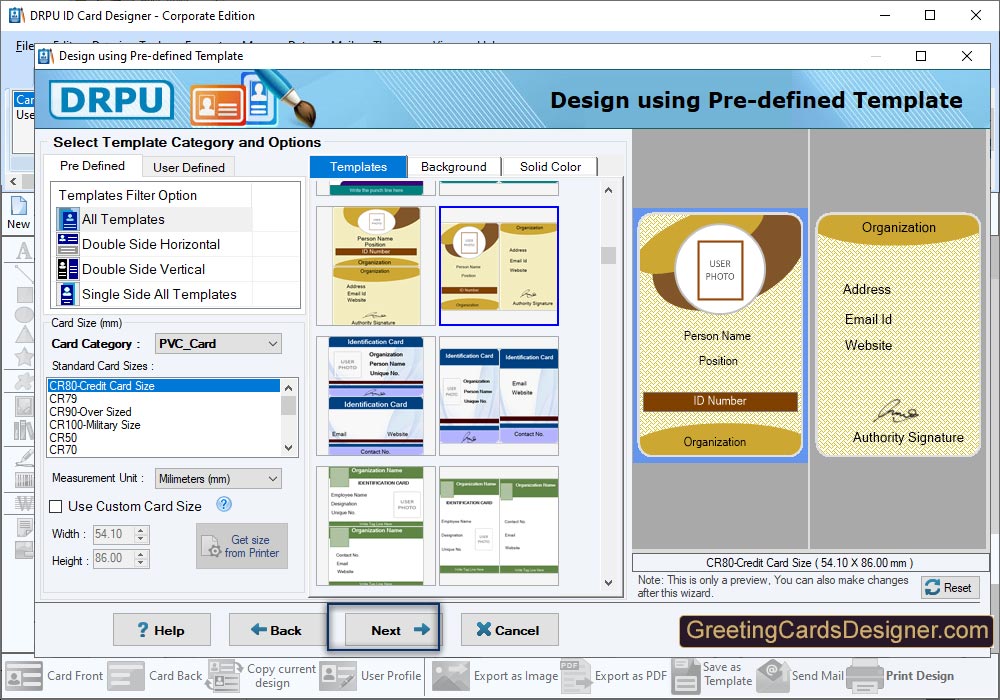Select the Text tool in left toolbar
Screen dimensions: 1000x700
[x=24, y=251]
